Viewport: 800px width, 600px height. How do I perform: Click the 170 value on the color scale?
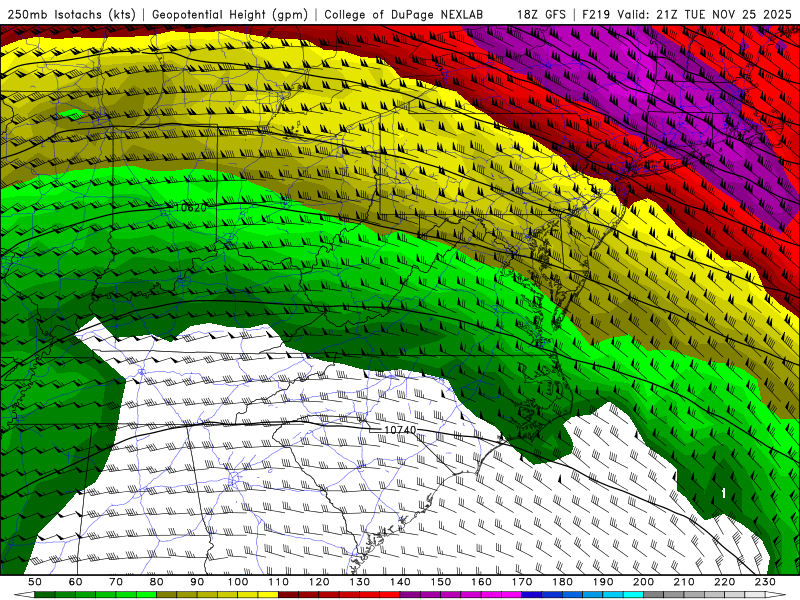[x=522, y=582]
